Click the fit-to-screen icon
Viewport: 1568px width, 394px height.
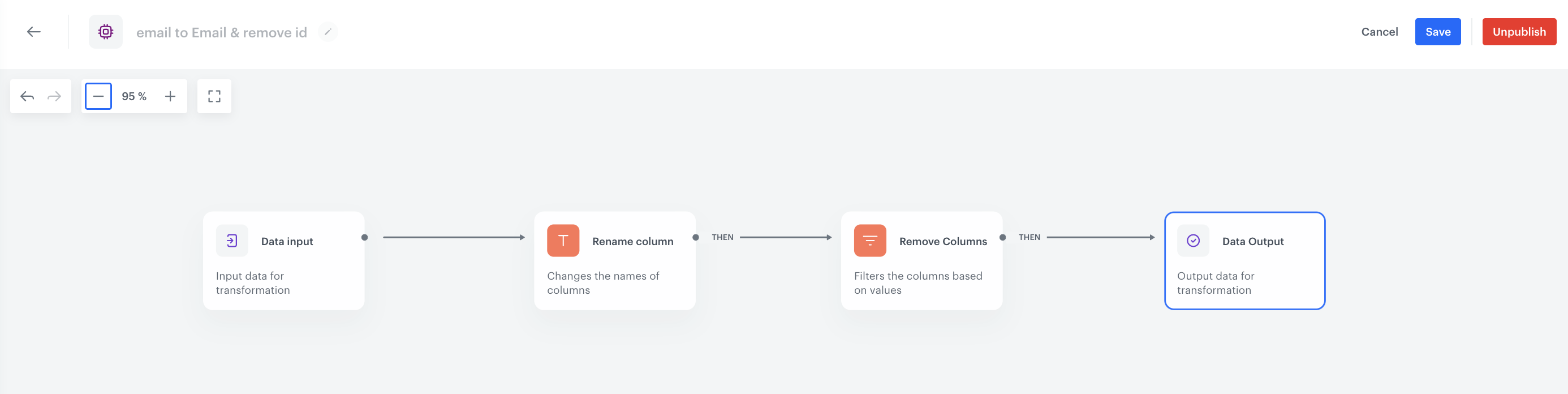(x=214, y=96)
